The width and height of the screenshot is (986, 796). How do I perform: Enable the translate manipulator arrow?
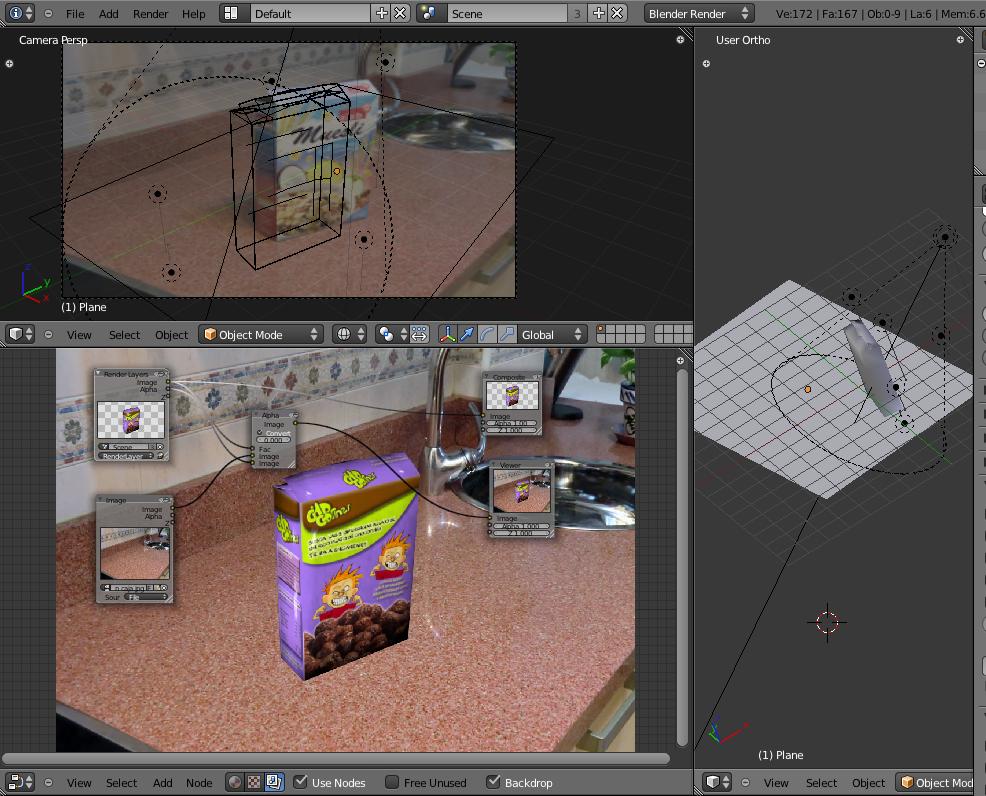[x=467, y=334]
